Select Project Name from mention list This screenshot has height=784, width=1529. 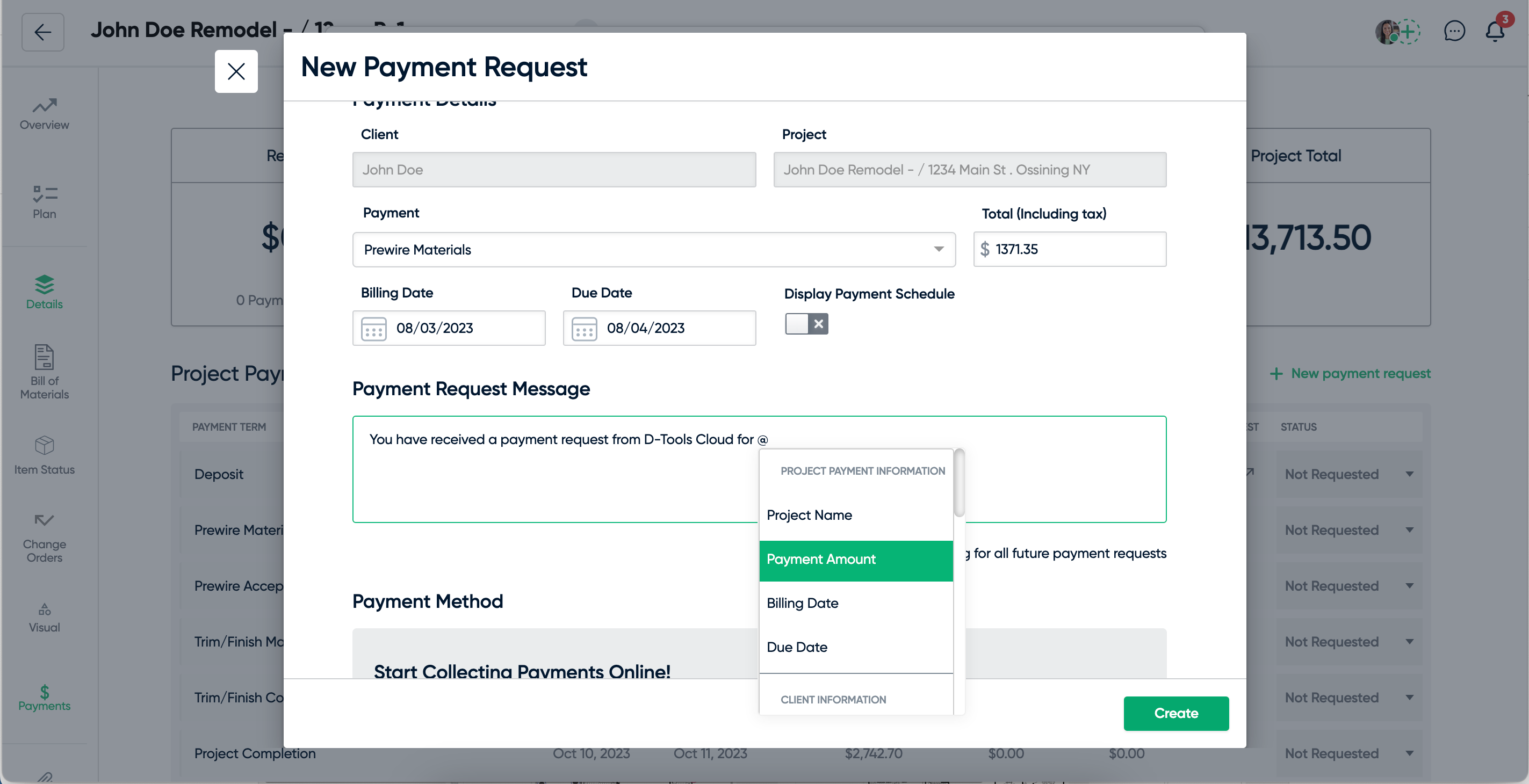click(x=856, y=515)
